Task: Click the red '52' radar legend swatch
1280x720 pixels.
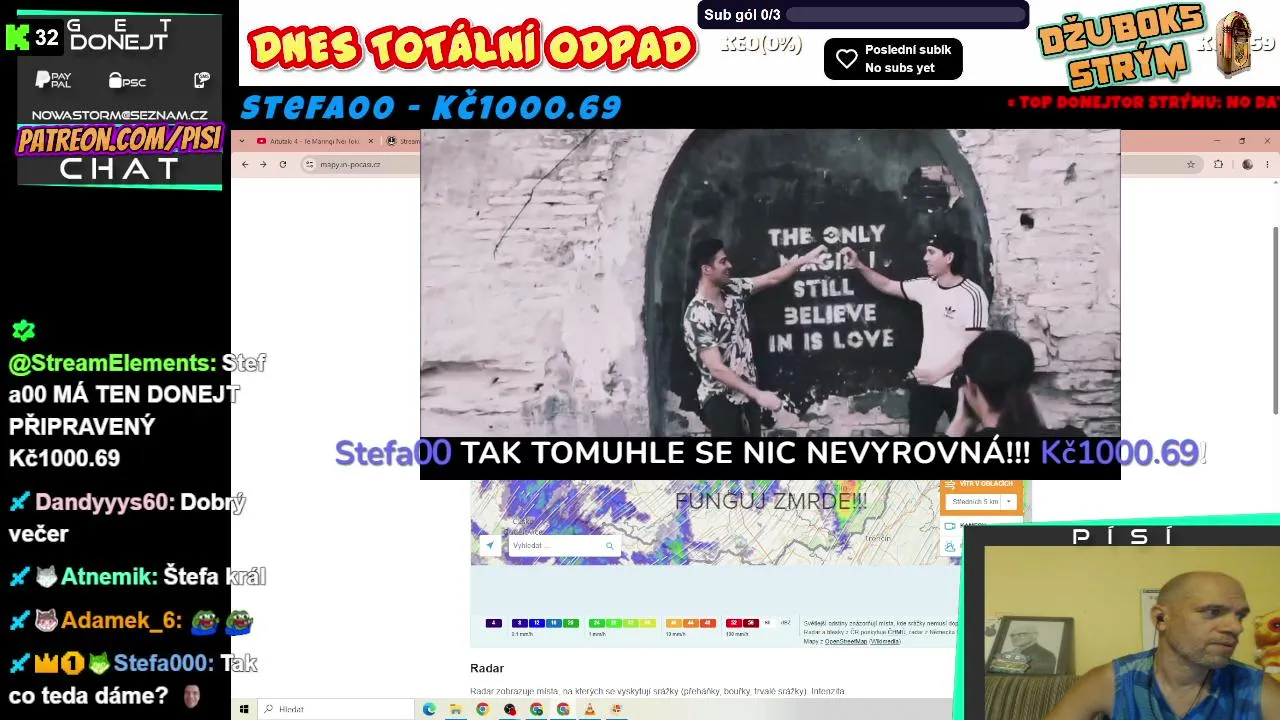Action: (x=732, y=623)
